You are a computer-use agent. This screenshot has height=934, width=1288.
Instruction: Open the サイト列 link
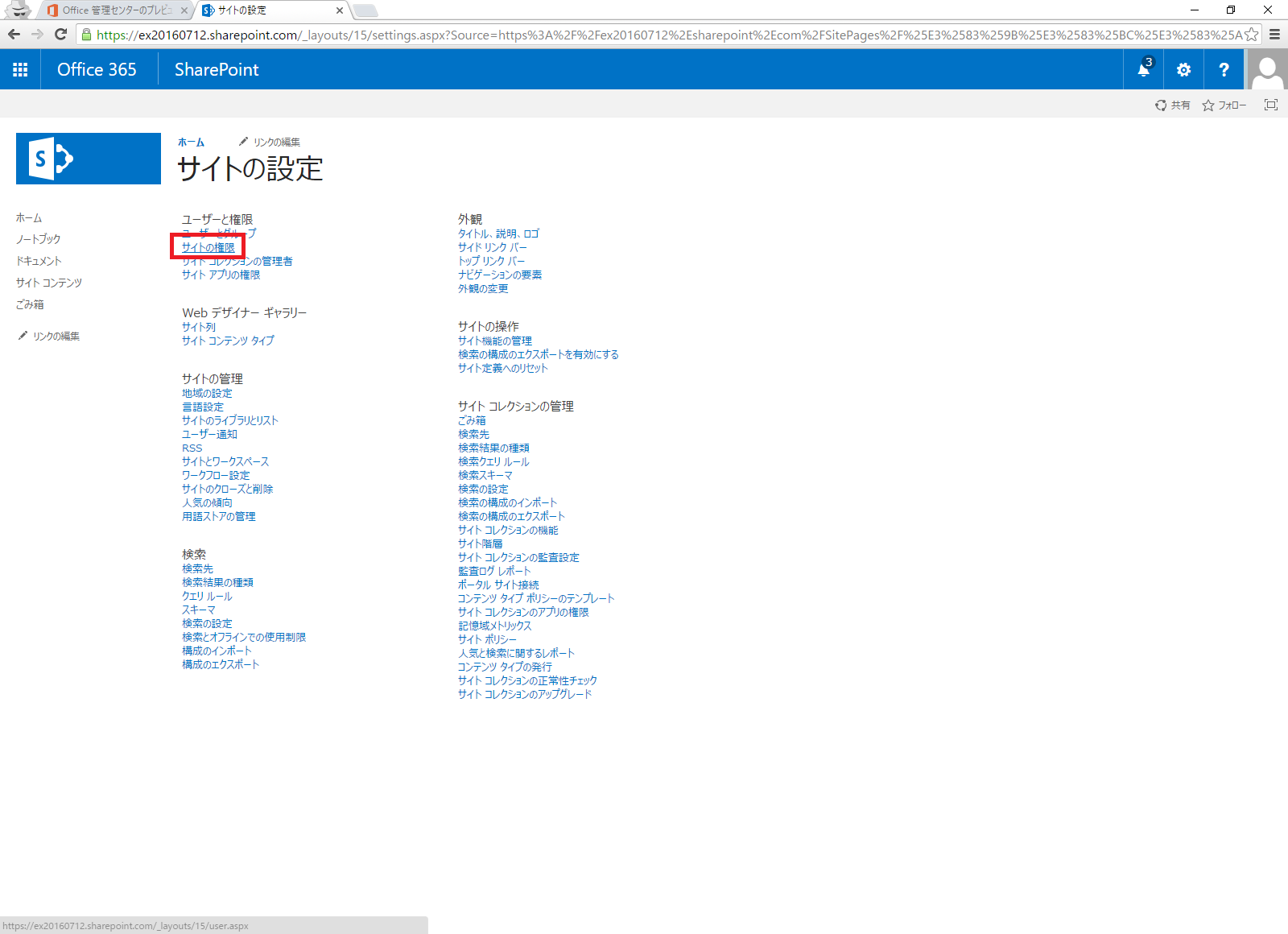[x=199, y=327]
